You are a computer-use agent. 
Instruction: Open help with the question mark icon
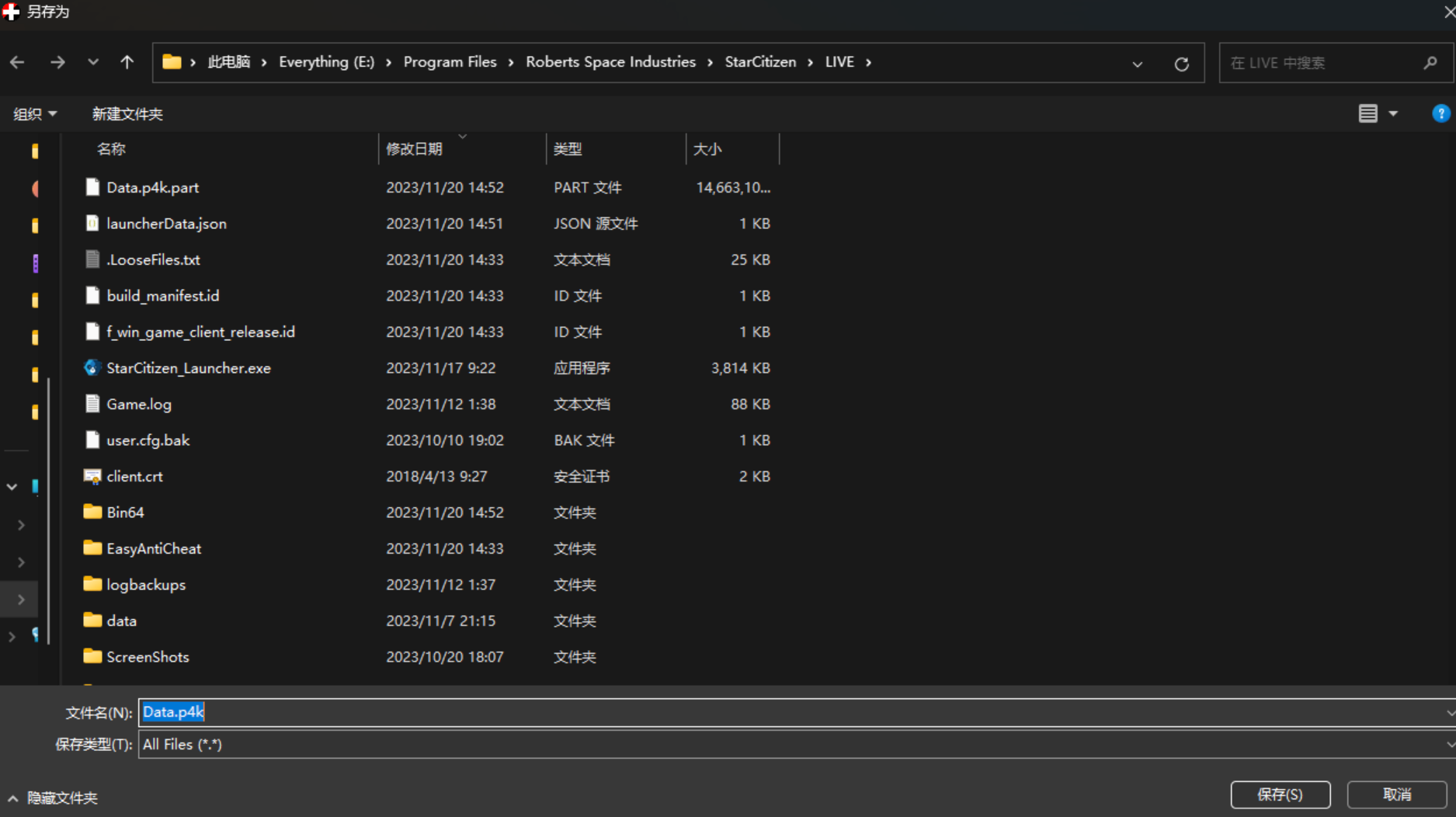(x=1440, y=114)
